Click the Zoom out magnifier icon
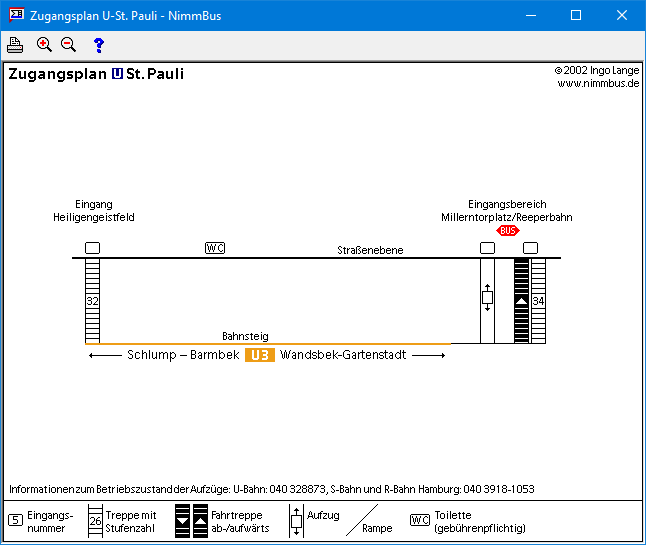The width and height of the screenshot is (646, 545). point(68,44)
